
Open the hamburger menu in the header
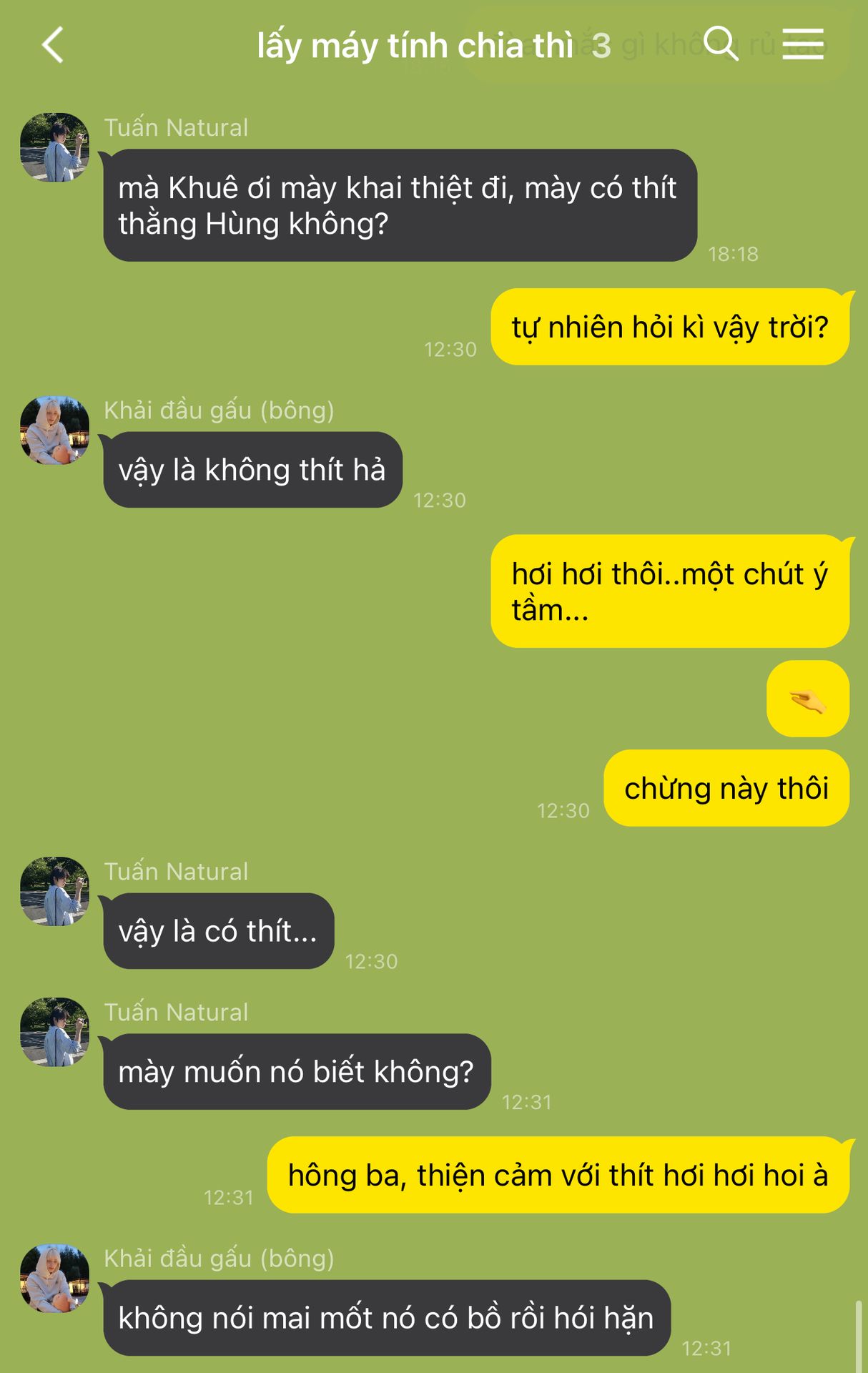coord(803,44)
